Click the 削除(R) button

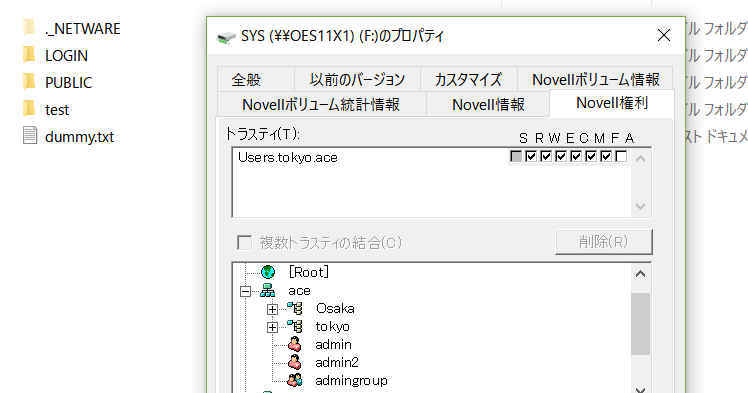pos(603,242)
